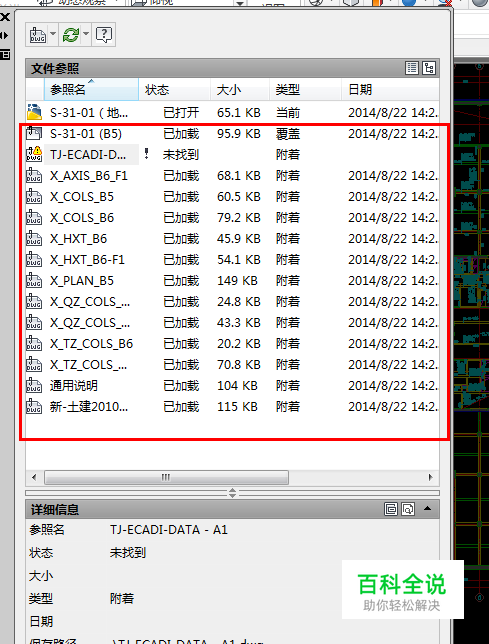Click the DWG icon of X_PLAN_B5

[34, 281]
